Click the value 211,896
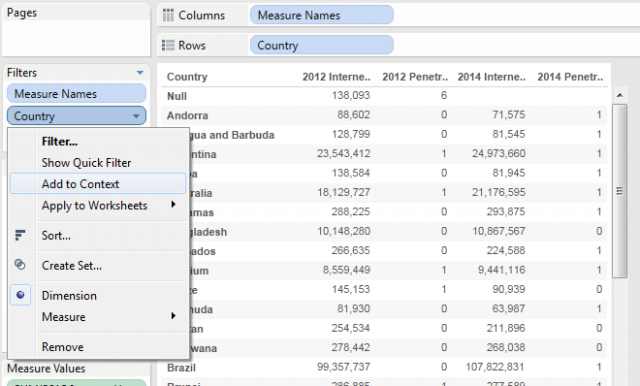Screen dimensions: 640x386 pyautogui.click(x=506, y=328)
